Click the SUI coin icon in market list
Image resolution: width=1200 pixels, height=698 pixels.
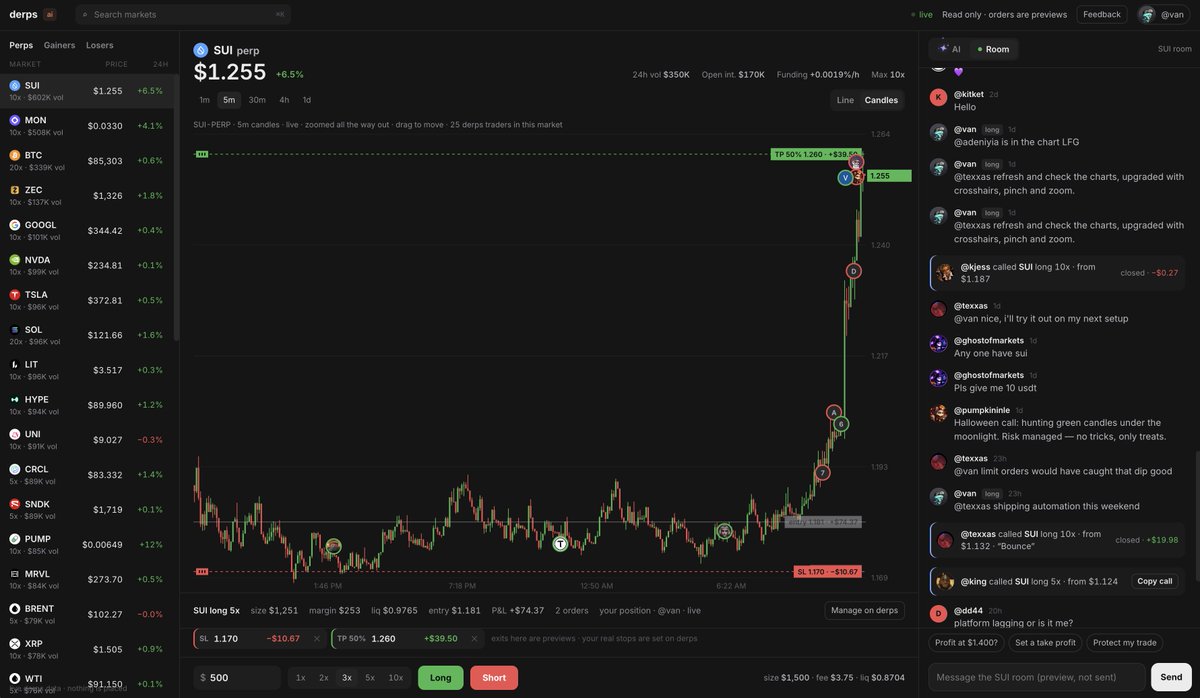pos(15,86)
